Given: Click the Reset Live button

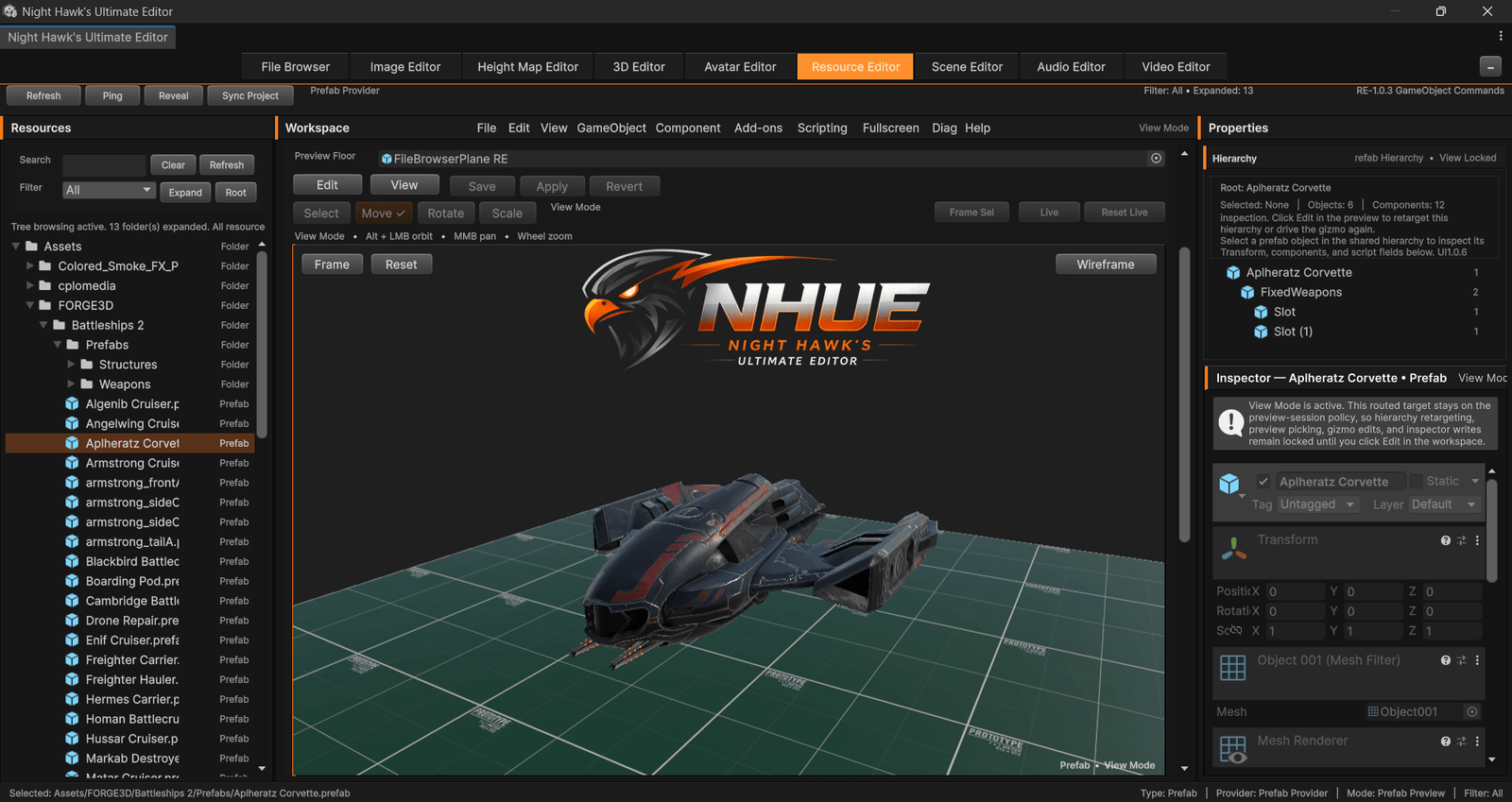Looking at the screenshot, I should click(1125, 213).
